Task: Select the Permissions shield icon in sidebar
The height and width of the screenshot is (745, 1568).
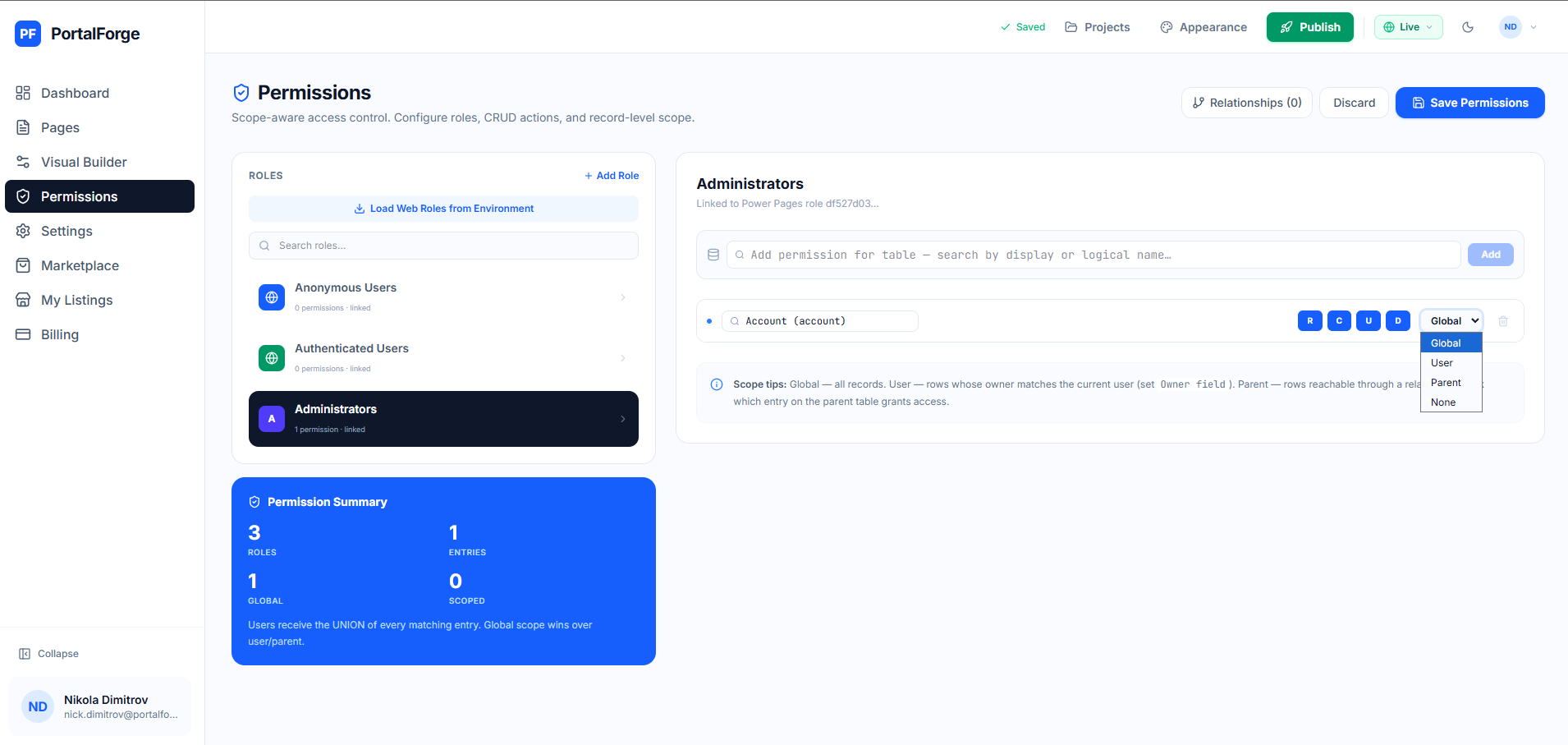Action: click(x=24, y=196)
